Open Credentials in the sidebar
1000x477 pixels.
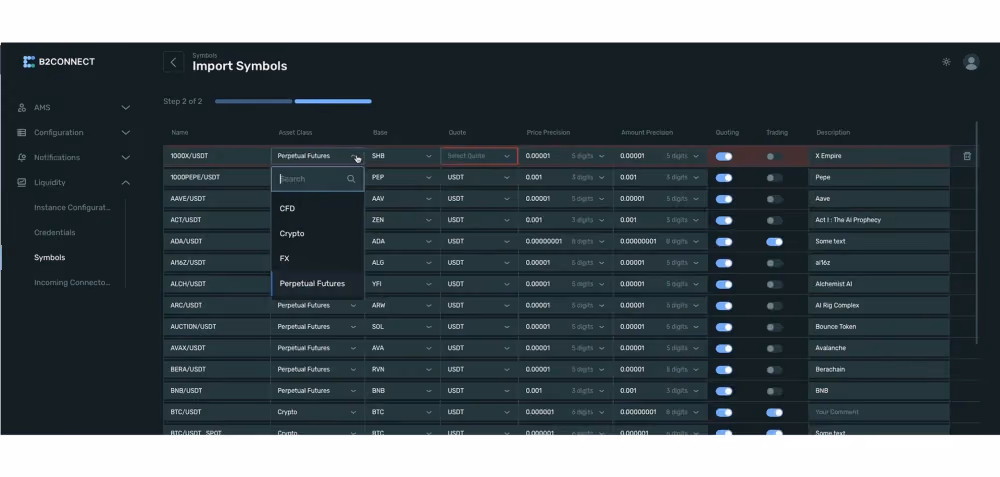tap(55, 233)
